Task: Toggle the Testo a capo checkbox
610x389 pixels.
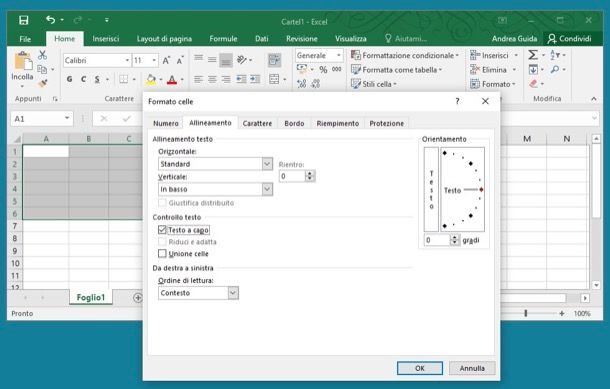Action: (x=162, y=230)
